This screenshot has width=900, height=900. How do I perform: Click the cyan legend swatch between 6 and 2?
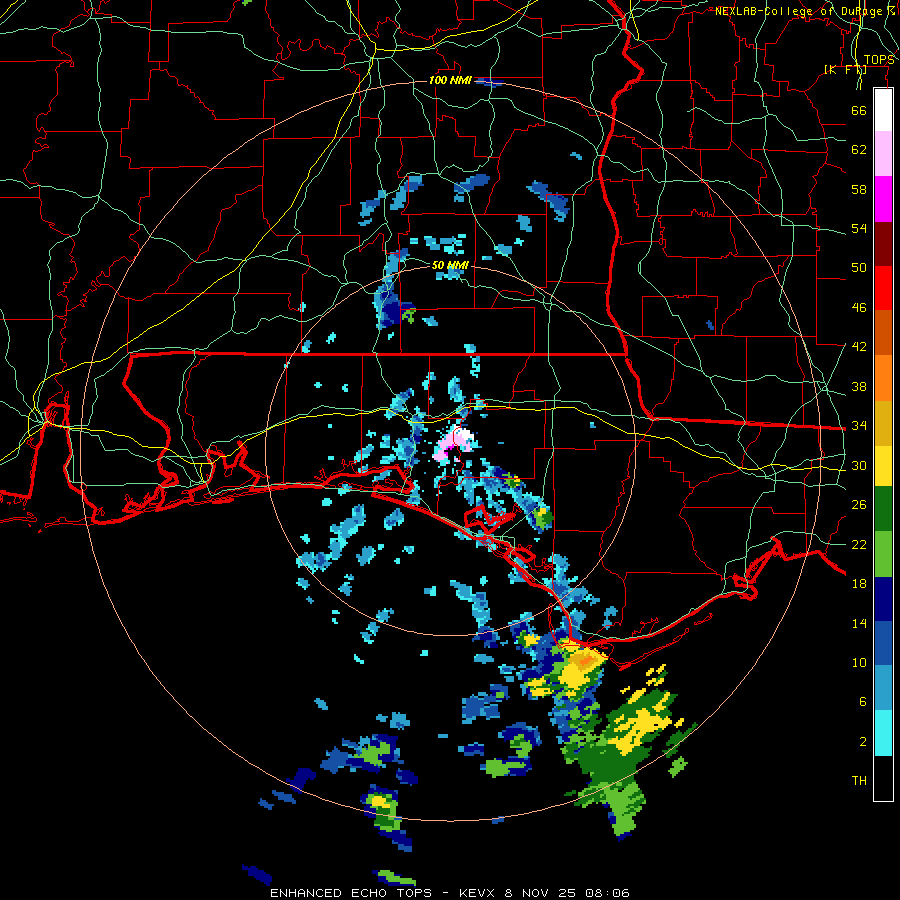click(x=883, y=733)
